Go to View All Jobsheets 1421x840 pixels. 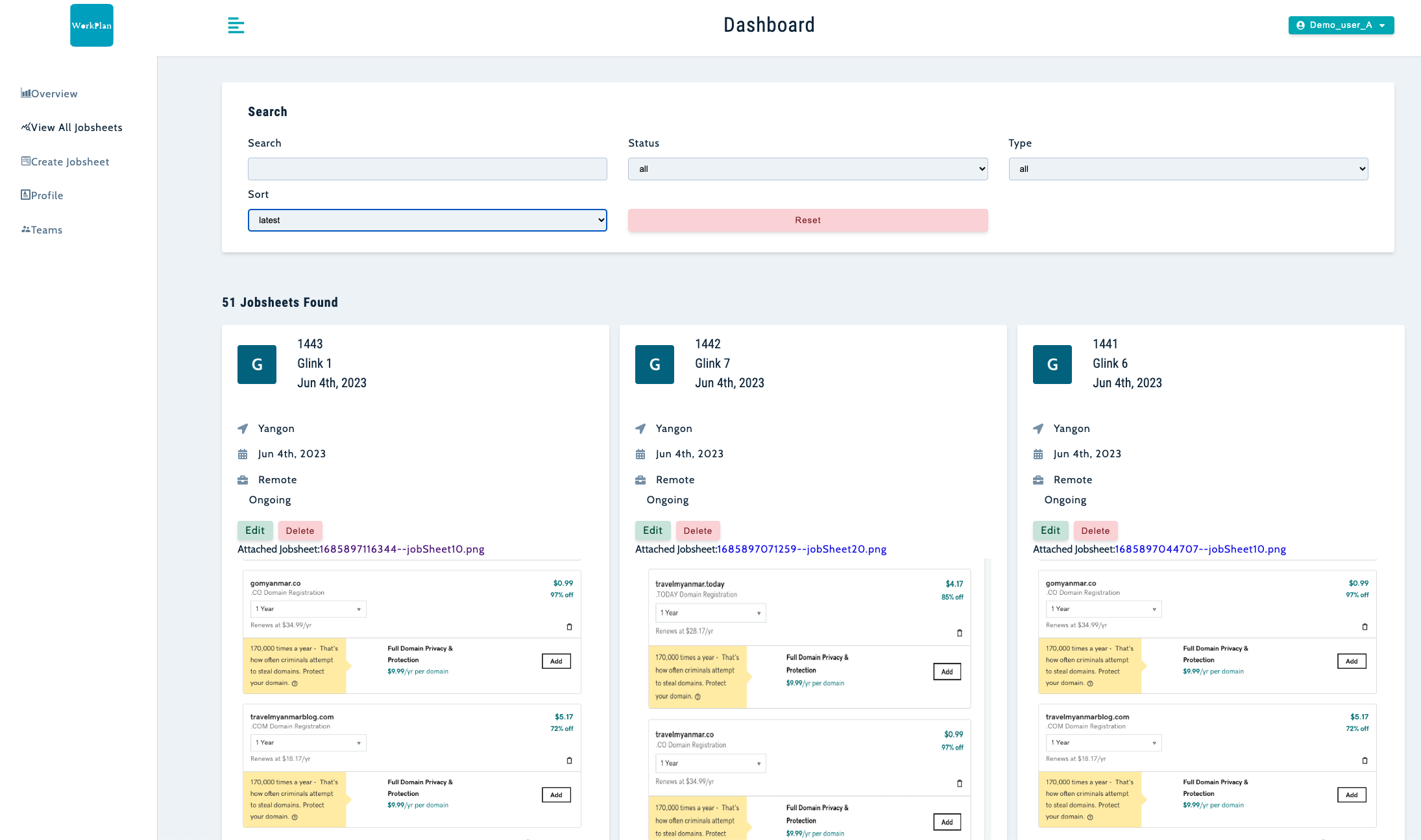(x=71, y=127)
